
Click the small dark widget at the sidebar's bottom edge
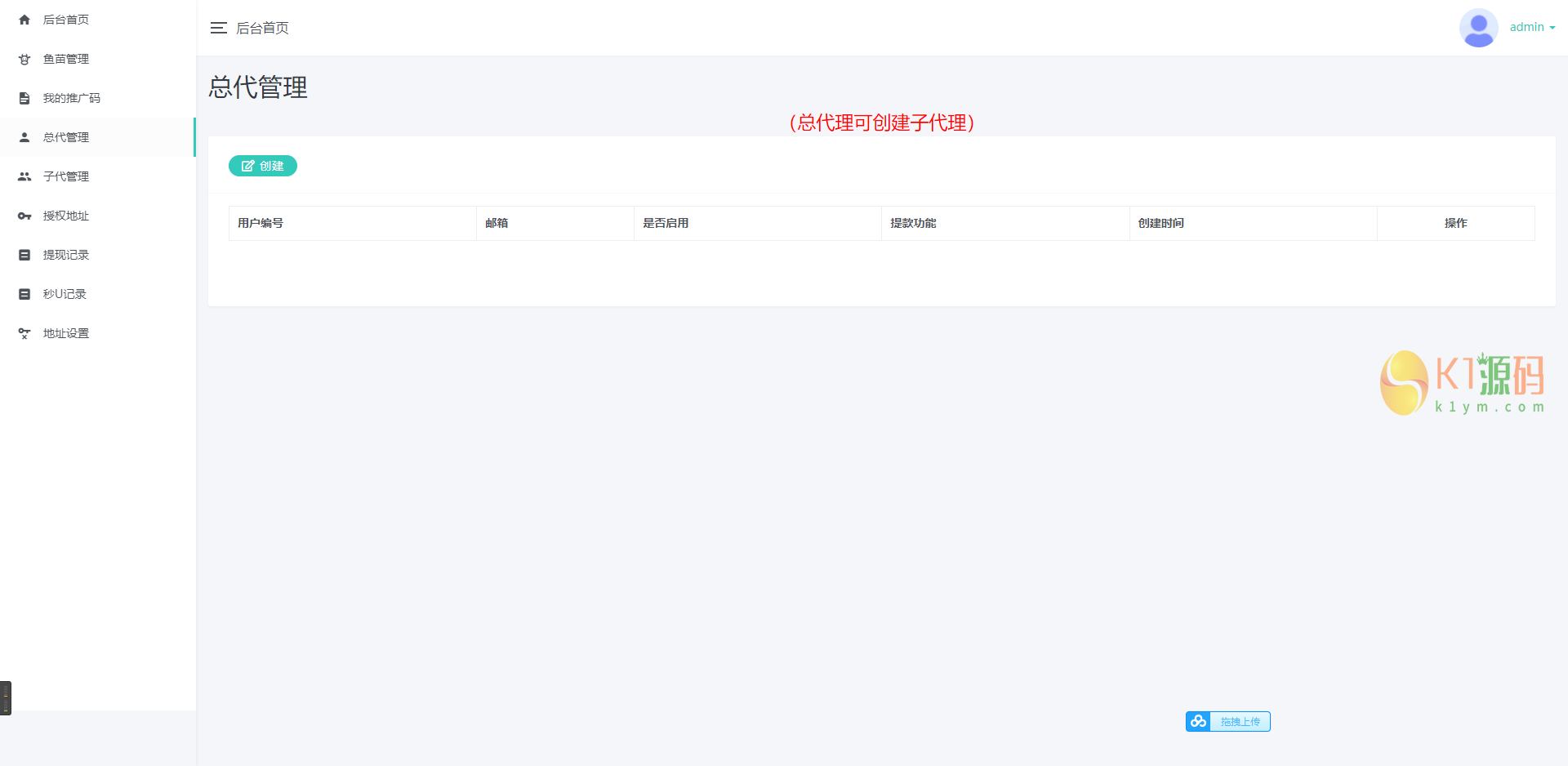coord(6,698)
